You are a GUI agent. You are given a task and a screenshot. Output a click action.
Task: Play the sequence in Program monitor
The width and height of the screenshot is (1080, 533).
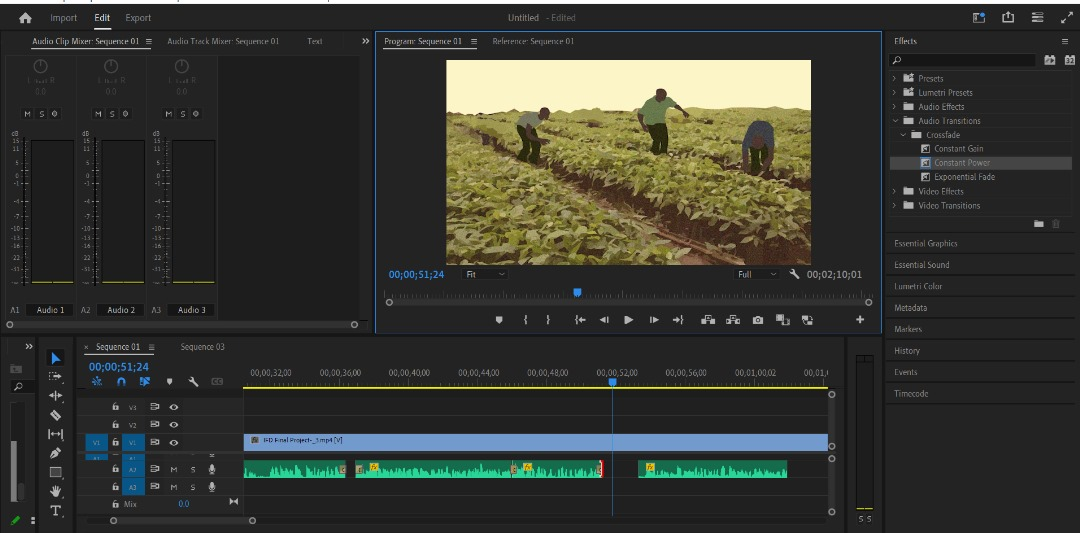pos(628,320)
